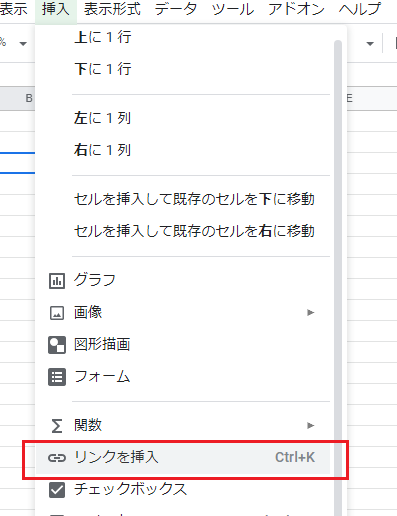
Task: Click the 図形描画 drawing icon
Action: [57, 345]
